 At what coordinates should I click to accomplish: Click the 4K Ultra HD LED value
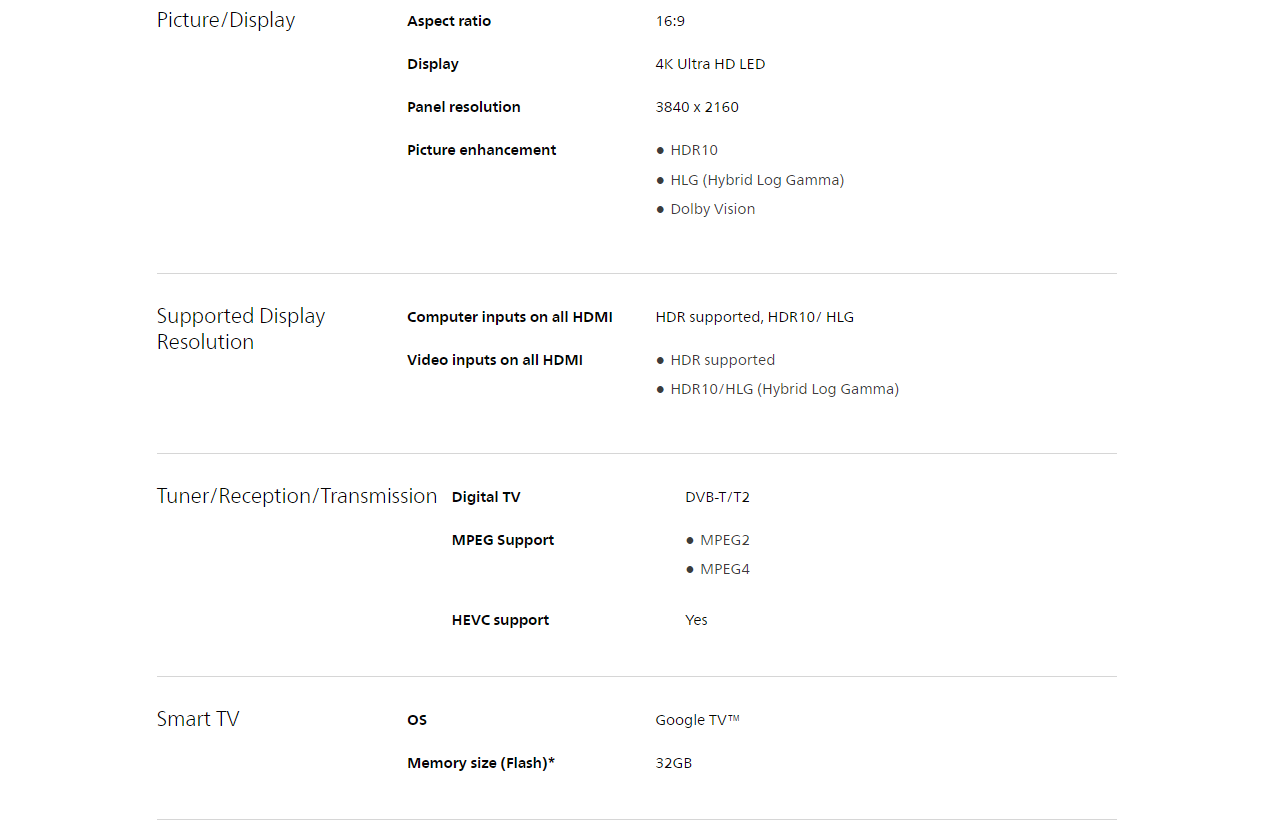tap(710, 64)
